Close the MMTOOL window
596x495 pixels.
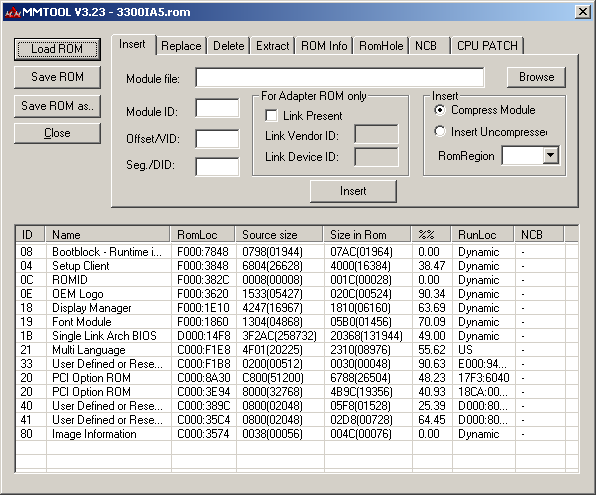tap(582, 12)
